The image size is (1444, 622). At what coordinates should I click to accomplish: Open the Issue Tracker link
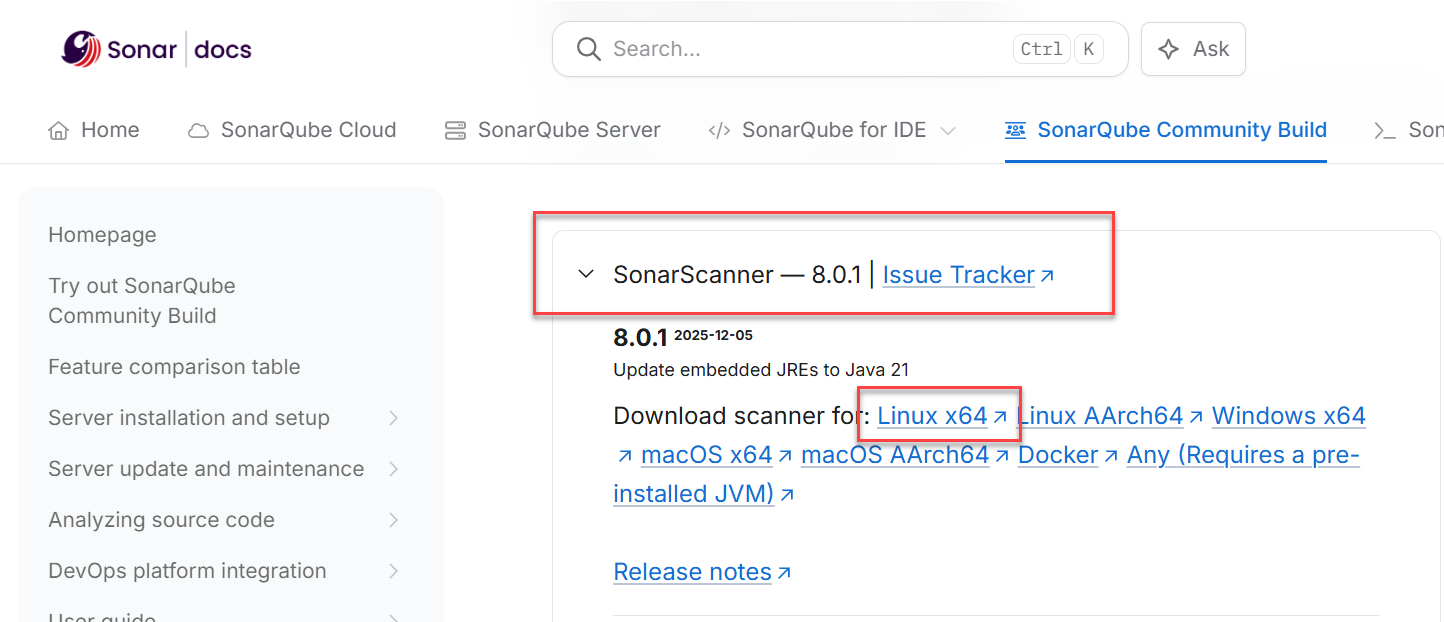point(958,275)
